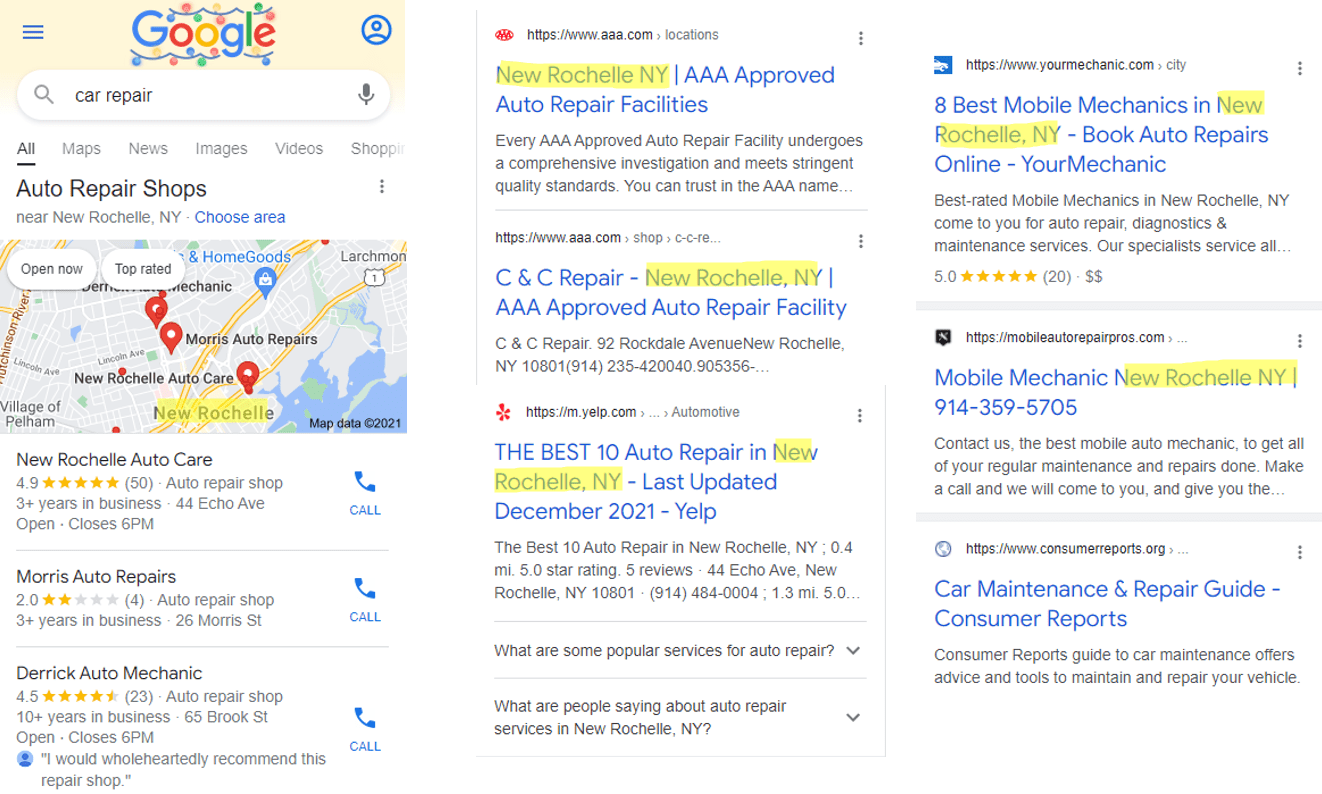The height and width of the screenshot is (794, 1322).
Task: Open options for Auto Repair Shops panel
Action: 381,187
